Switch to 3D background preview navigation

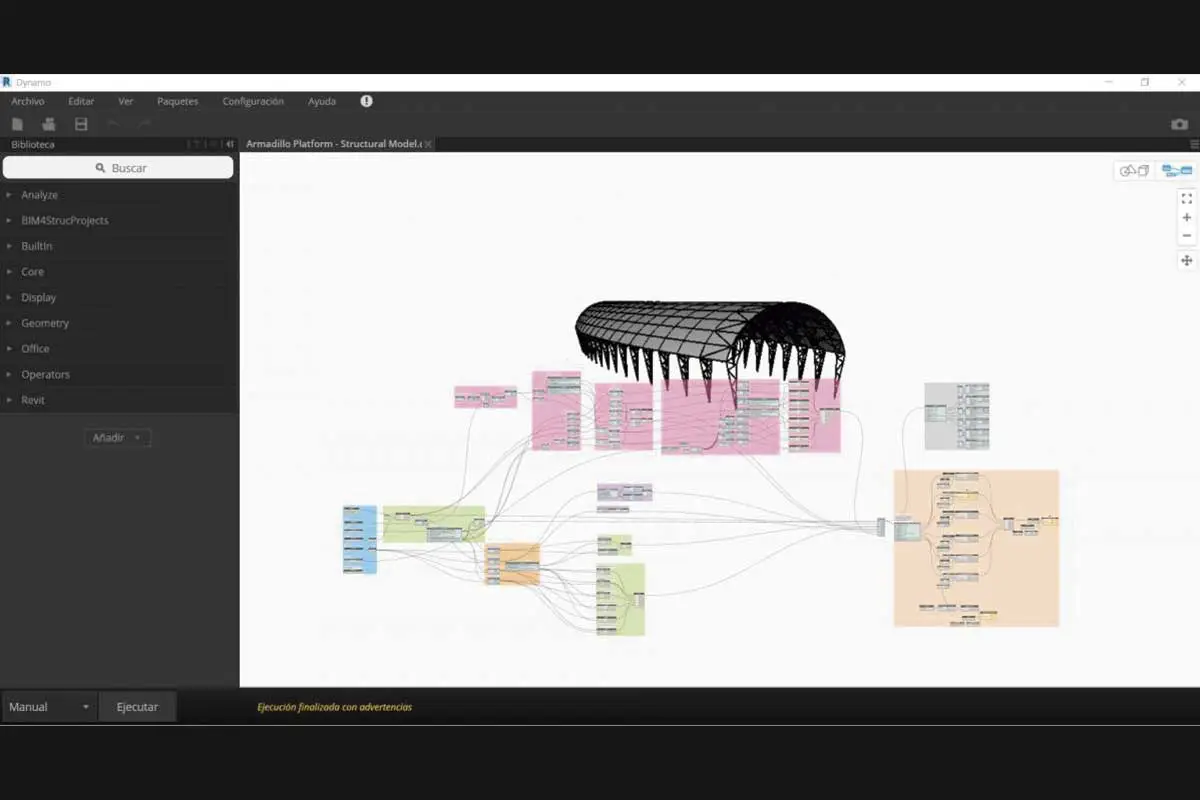click(x=1134, y=171)
